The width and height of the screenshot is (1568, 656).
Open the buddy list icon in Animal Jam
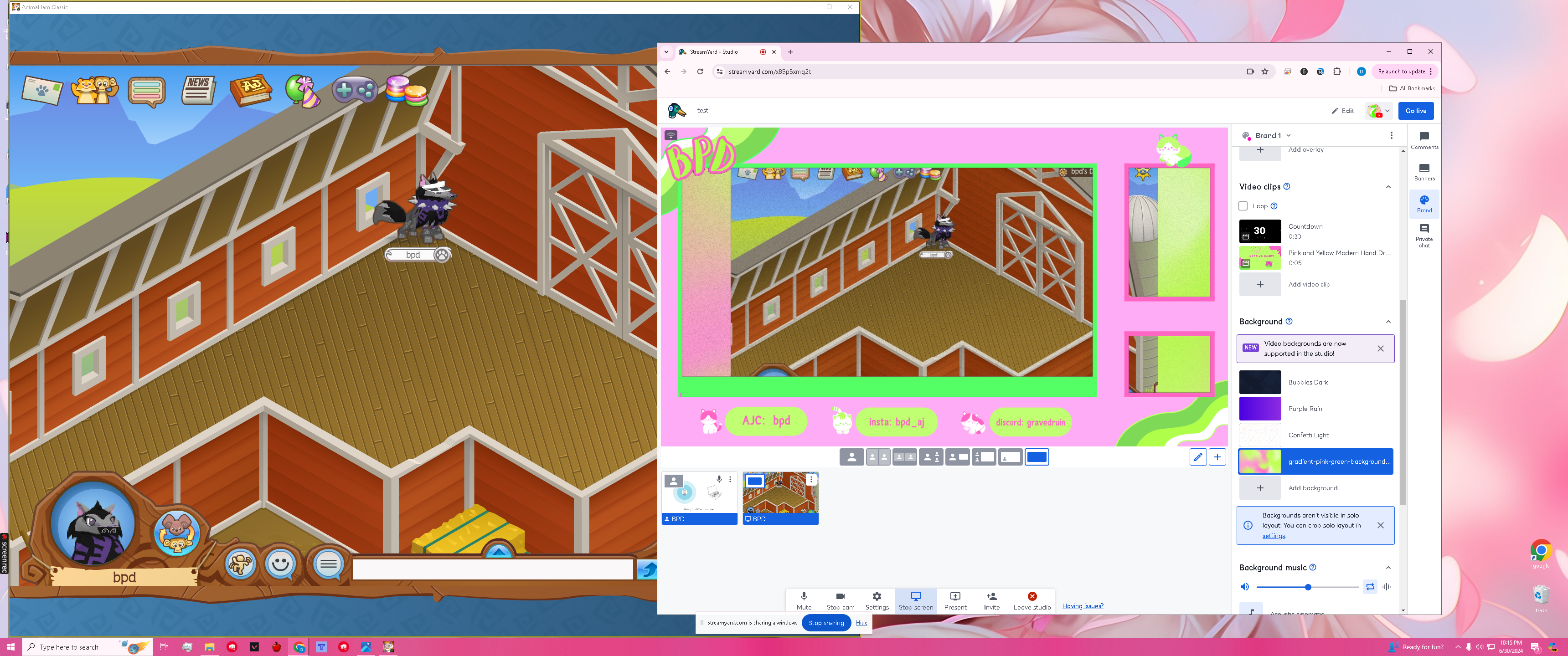tap(94, 91)
